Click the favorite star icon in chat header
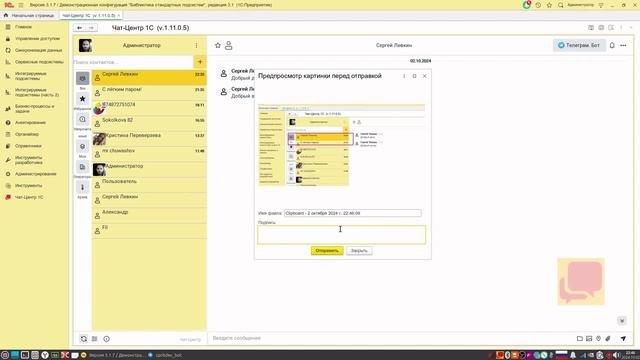The image size is (640, 360). click(218, 45)
